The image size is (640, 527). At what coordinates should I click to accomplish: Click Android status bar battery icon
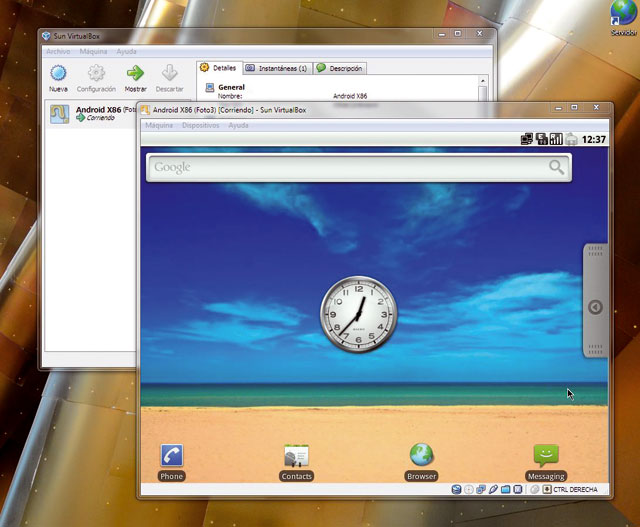[571, 139]
